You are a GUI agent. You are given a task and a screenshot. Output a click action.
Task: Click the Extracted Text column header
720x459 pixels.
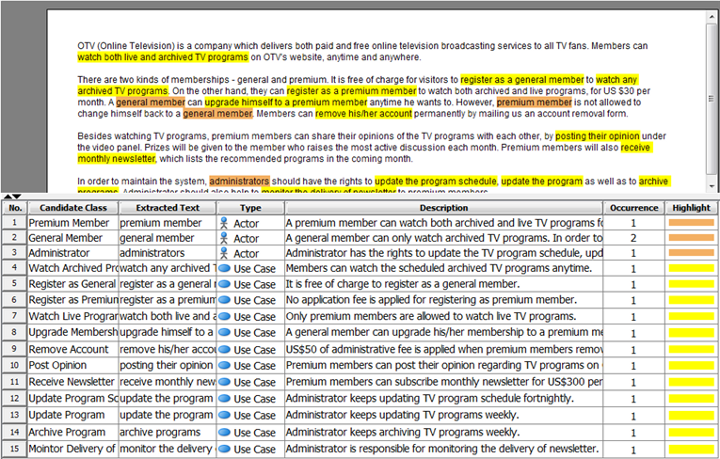168,208
